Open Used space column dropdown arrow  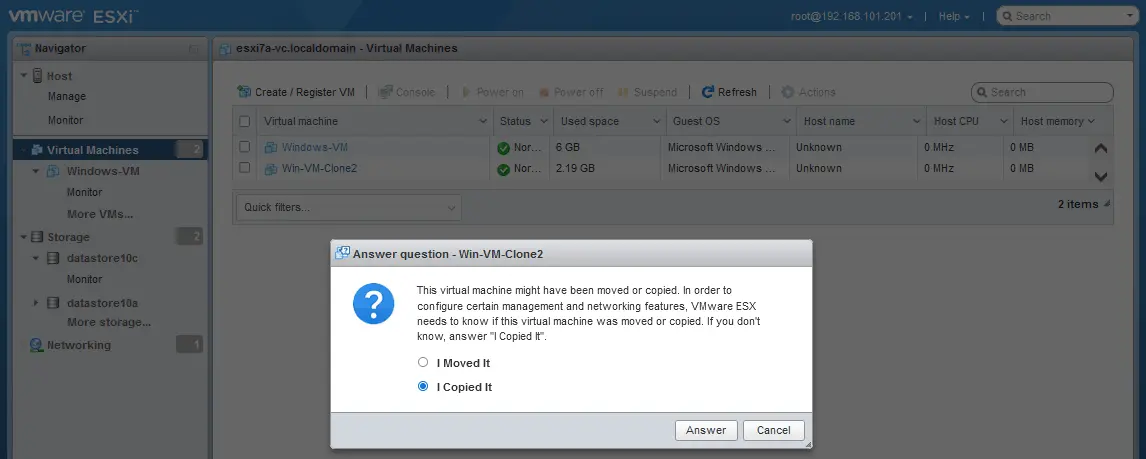point(656,121)
